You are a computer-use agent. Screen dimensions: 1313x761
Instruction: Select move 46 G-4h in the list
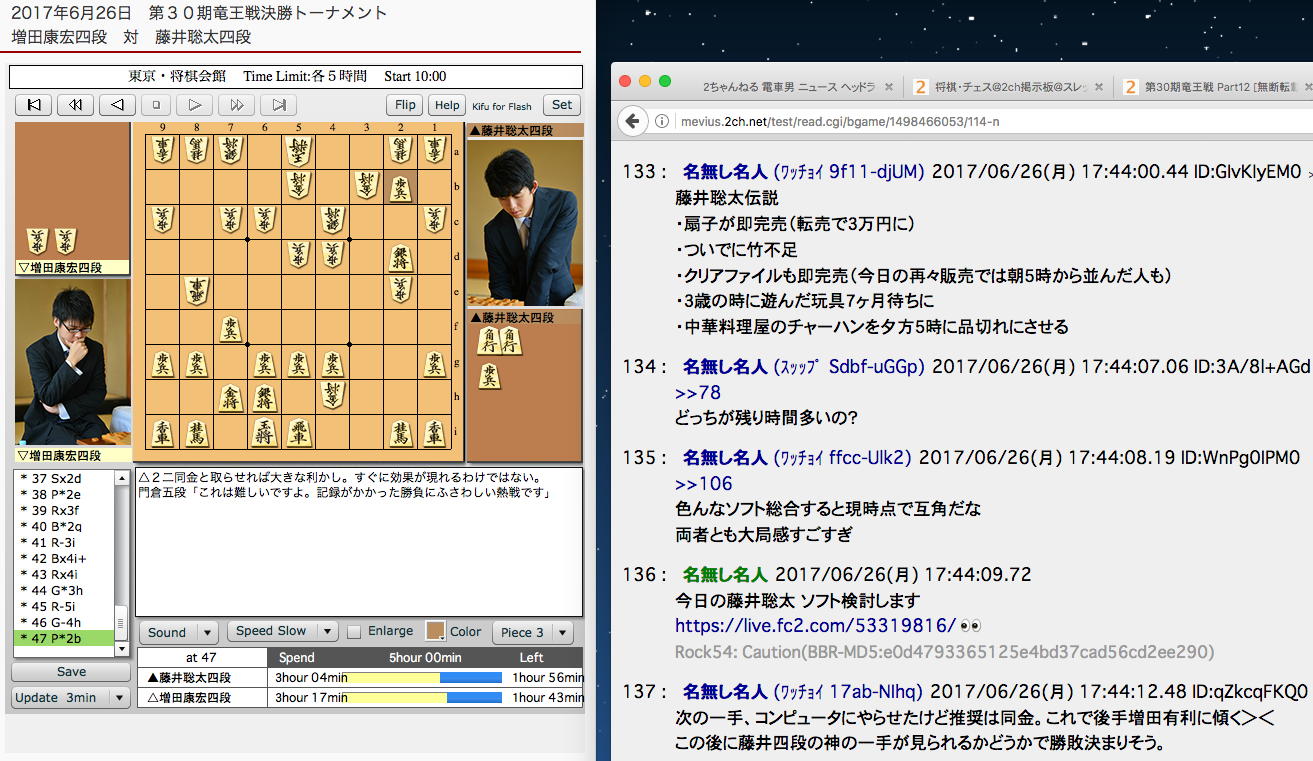click(x=65, y=623)
